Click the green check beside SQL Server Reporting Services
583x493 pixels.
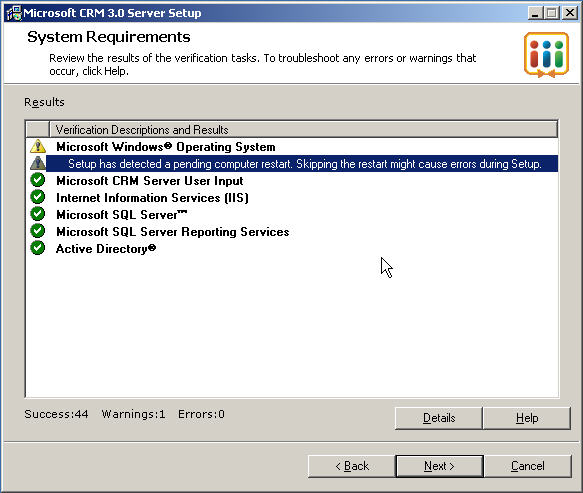pyautogui.click(x=38, y=231)
